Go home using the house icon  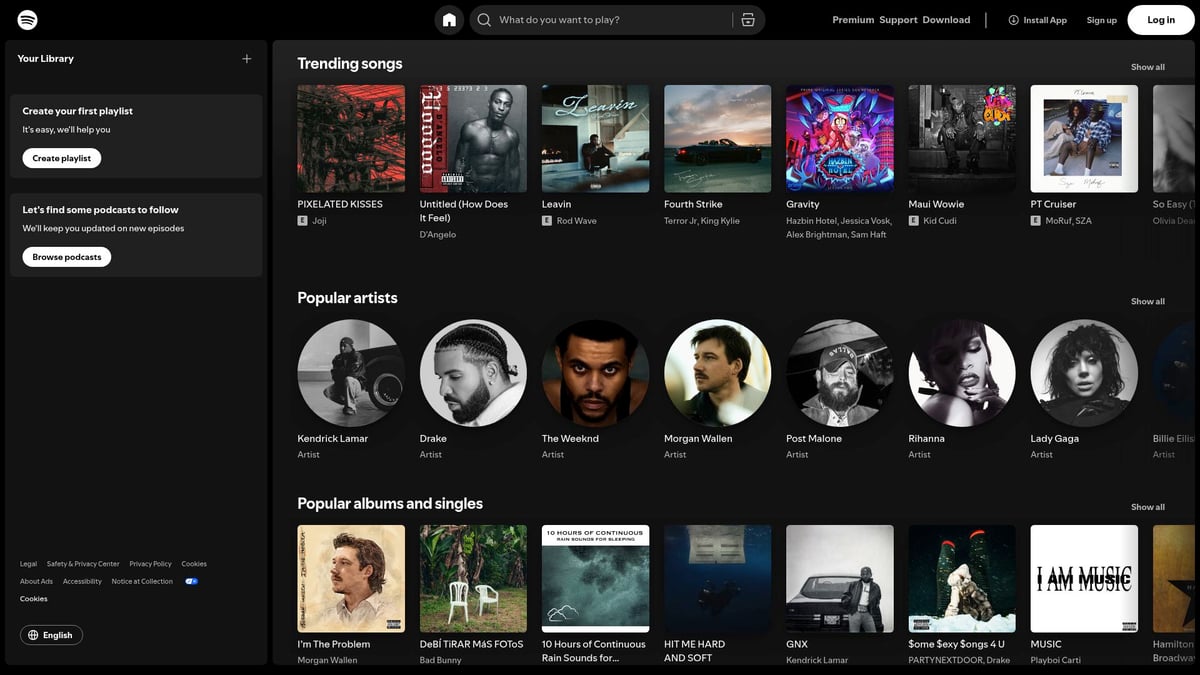448,19
